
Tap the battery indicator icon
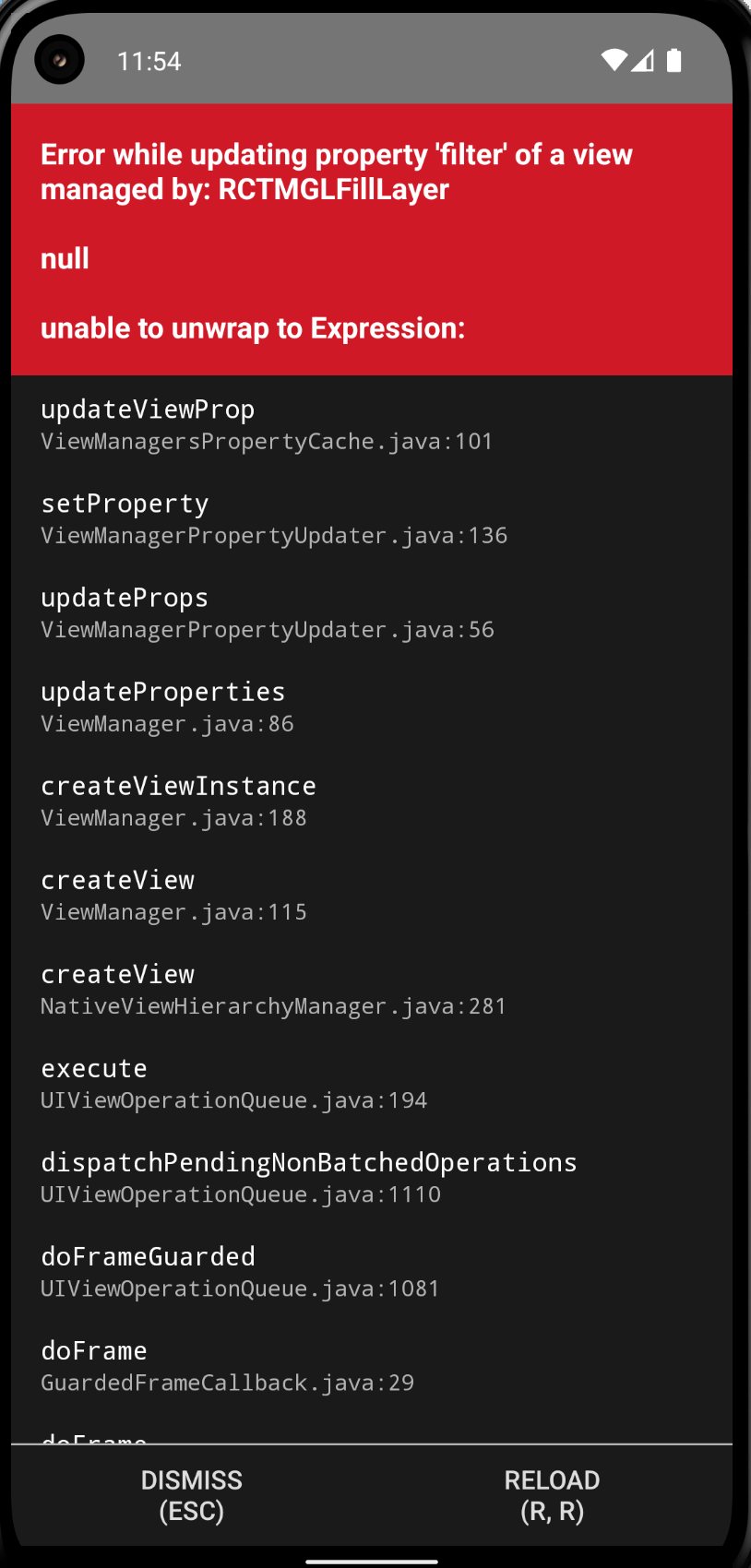click(x=674, y=59)
